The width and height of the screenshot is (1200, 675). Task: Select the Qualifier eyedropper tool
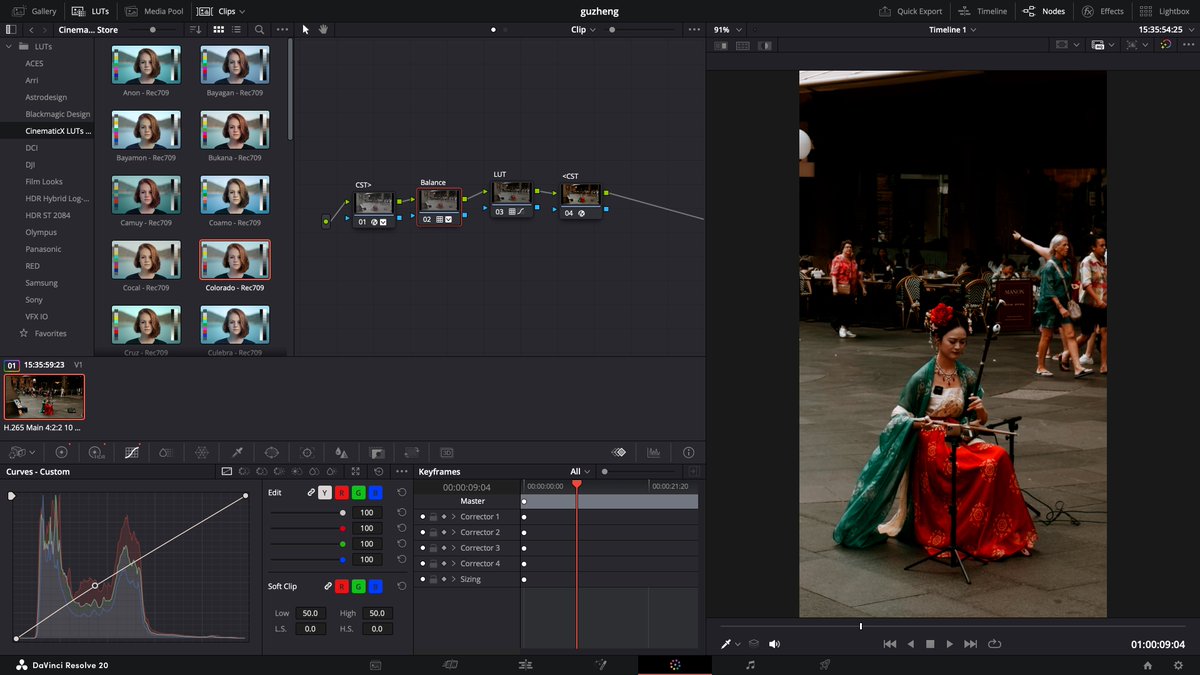point(237,452)
